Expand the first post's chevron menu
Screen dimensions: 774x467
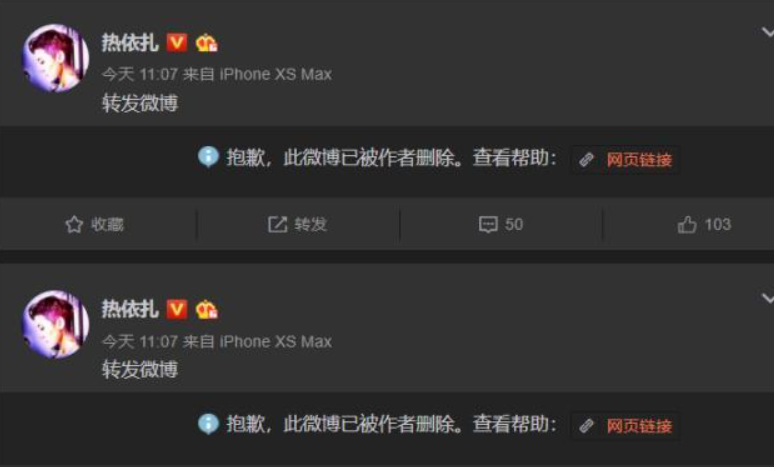(x=768, y=33)
